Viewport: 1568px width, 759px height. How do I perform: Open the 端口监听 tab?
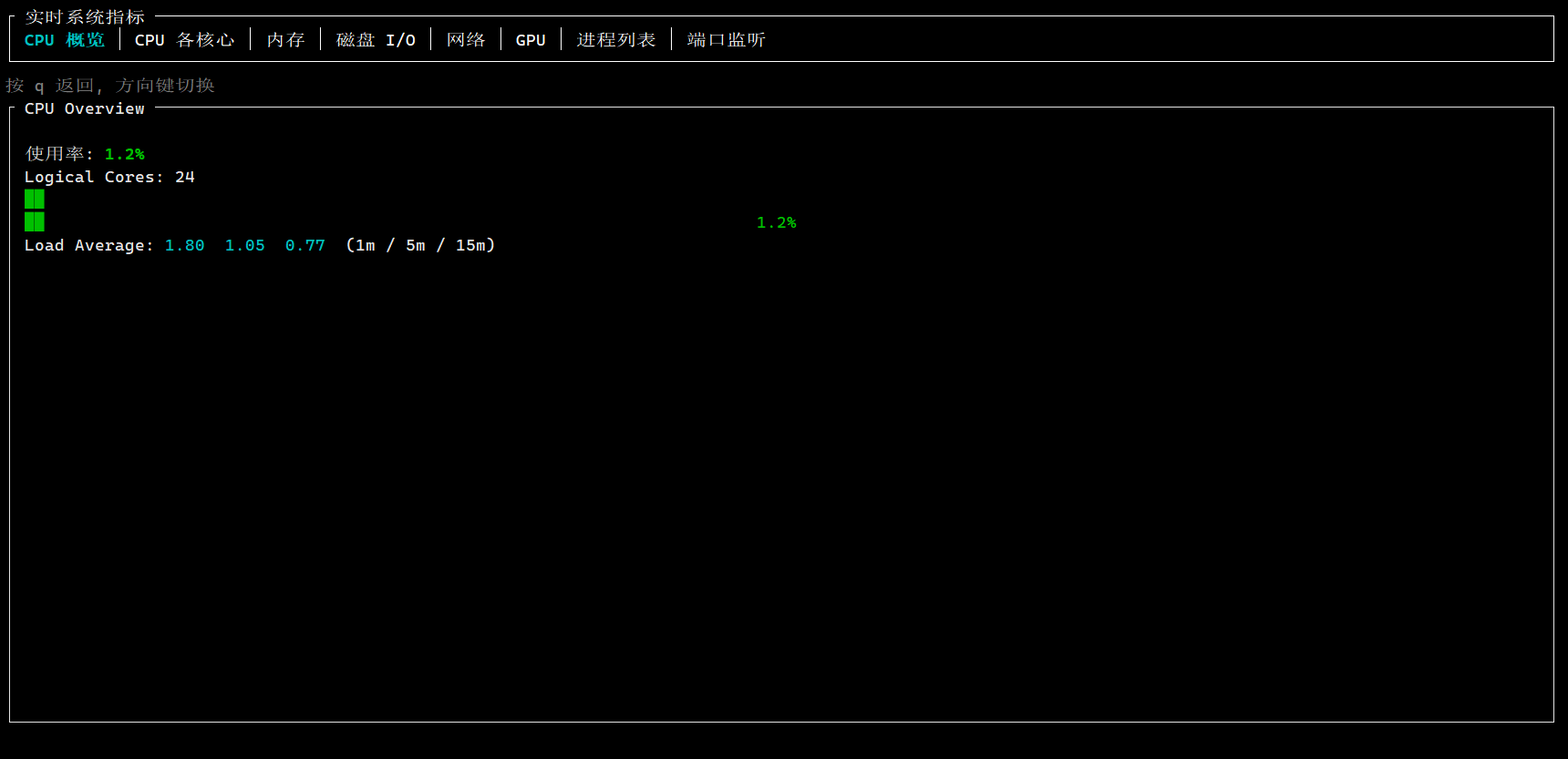point(727,40)
